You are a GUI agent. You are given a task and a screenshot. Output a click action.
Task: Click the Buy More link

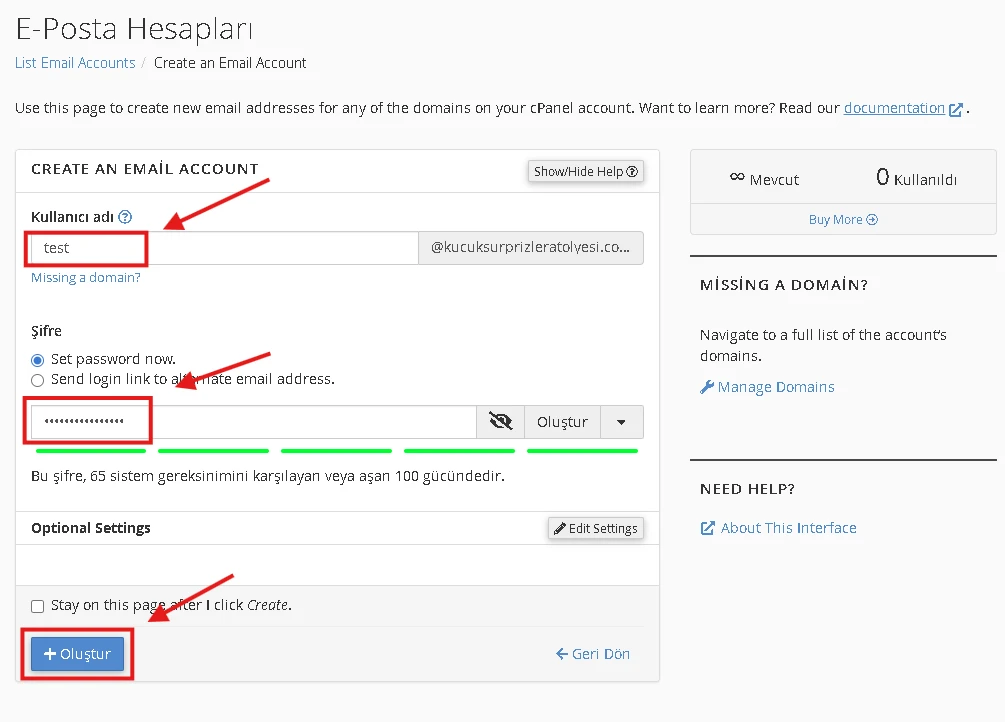coord(841,219)
